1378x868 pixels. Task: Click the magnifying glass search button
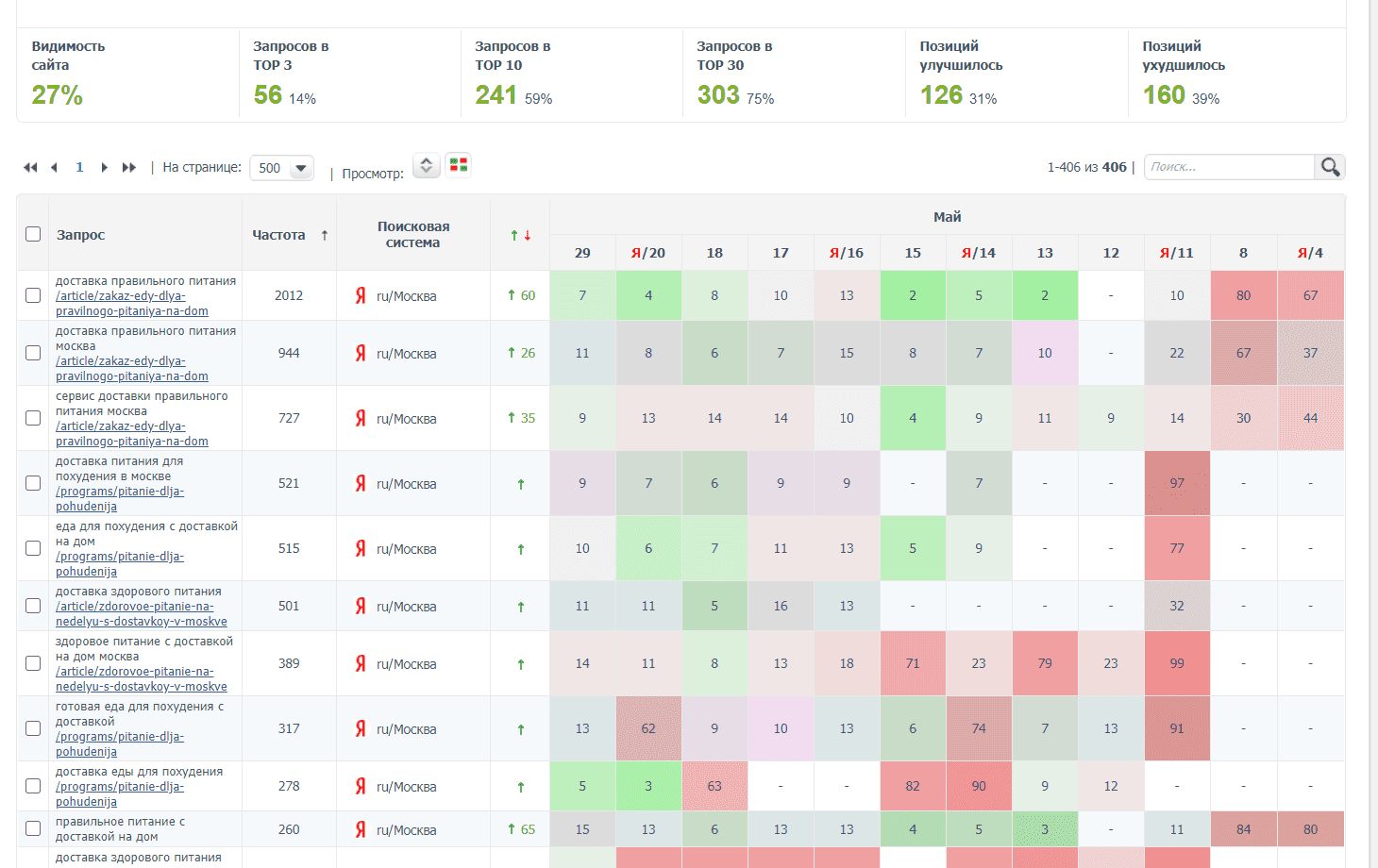1330,167
